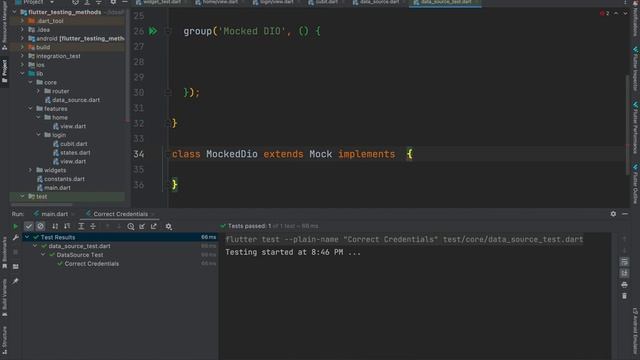Viewport: 640px width, 360px height.
Task: Sort test results by duration
Action: pyautogui.click(x=67, y=226)
